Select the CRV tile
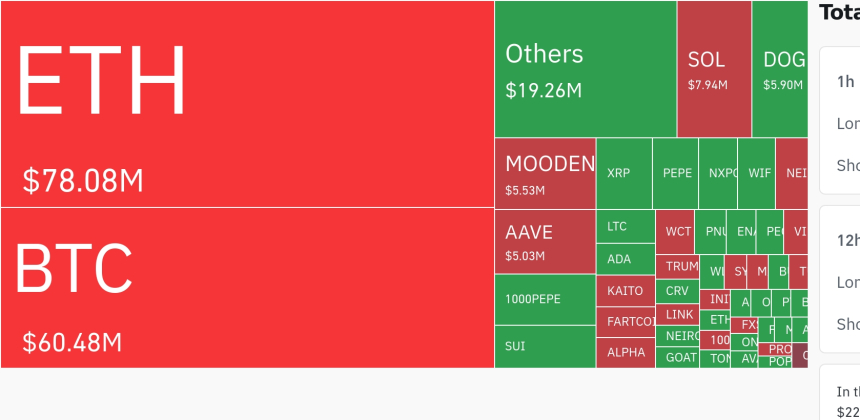Viewport: 860px width, 420px height. [677, 291]
